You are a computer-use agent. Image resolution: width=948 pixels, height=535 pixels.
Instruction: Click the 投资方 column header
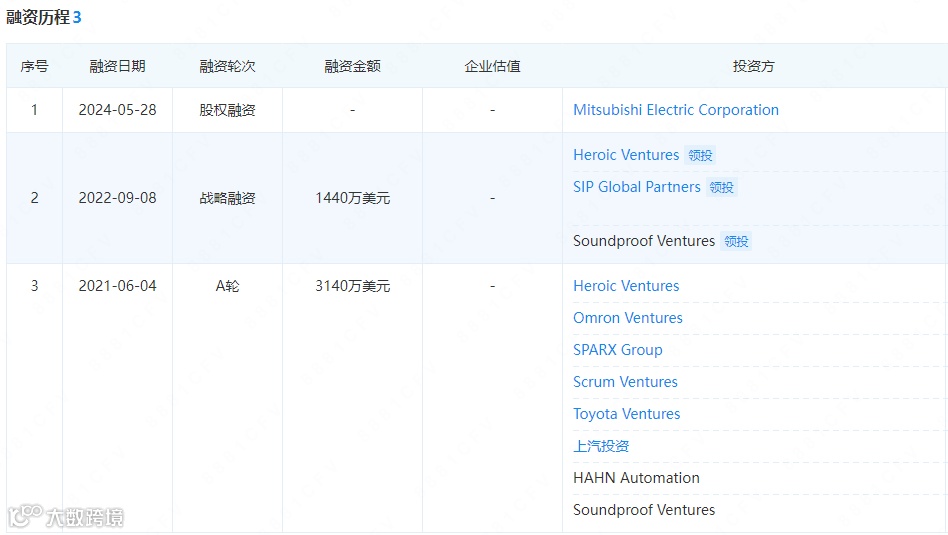pos(753,66)
